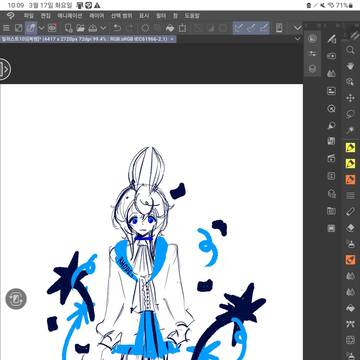
Task: Undo the last stroke
Action: 117,28
